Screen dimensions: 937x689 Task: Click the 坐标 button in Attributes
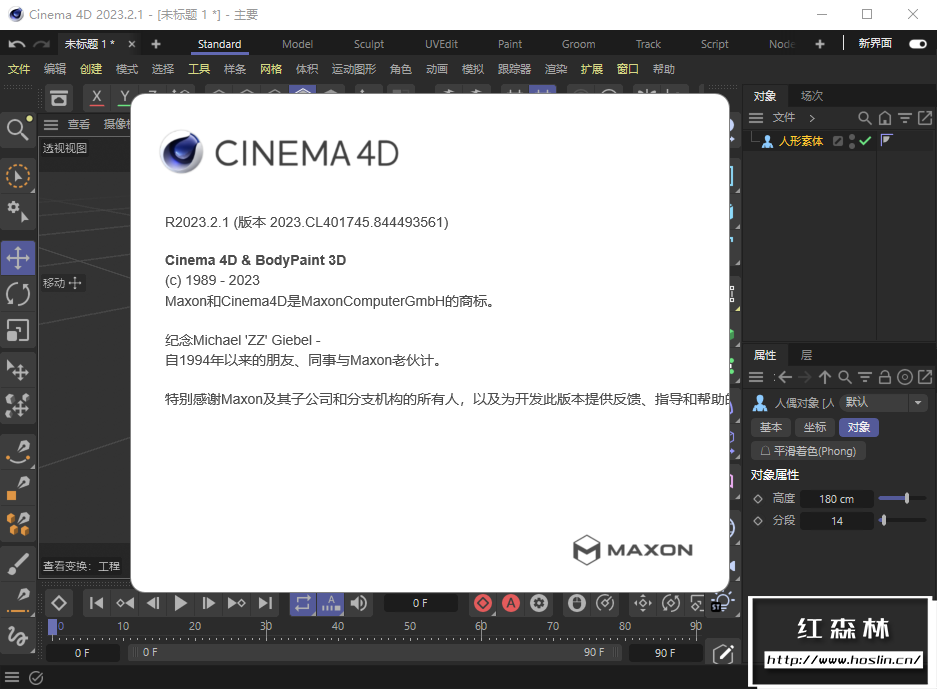tap(815, 427)
